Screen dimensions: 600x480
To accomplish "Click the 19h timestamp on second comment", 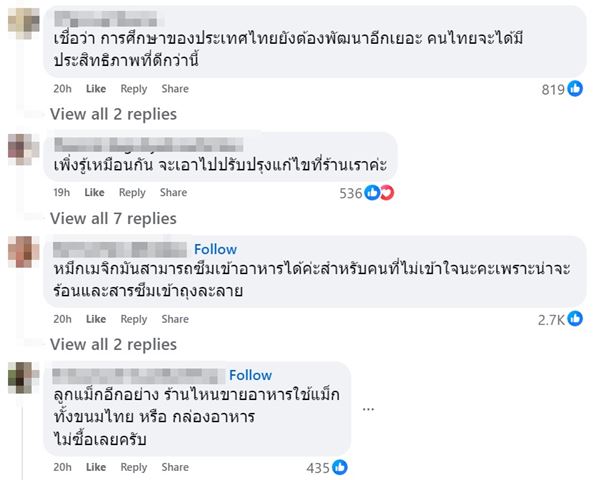I will coord(61,193).
